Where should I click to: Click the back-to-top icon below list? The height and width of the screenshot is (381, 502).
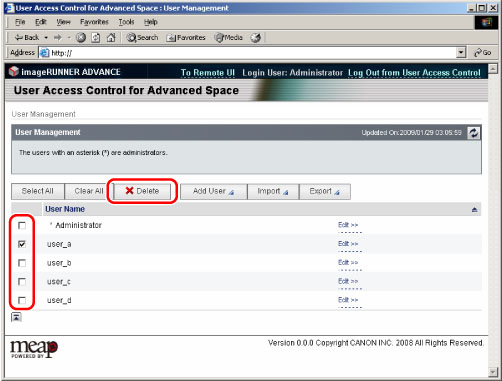(x=16, y=317)
